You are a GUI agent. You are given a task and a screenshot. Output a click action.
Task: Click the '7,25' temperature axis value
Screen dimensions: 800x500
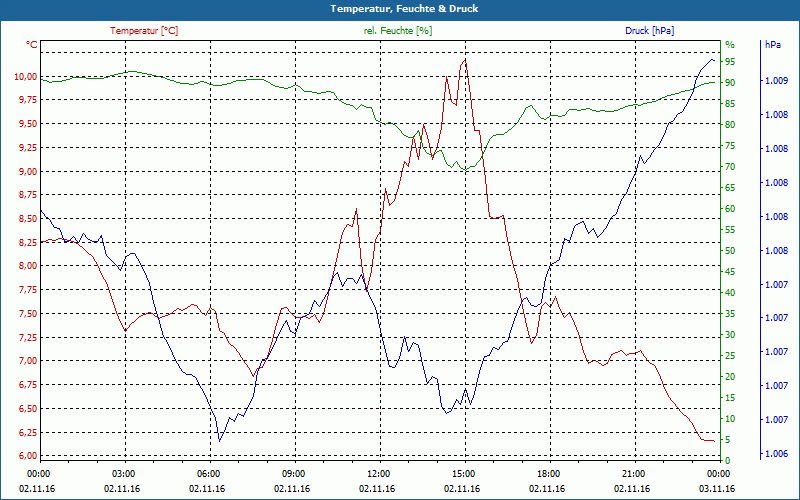28,337
